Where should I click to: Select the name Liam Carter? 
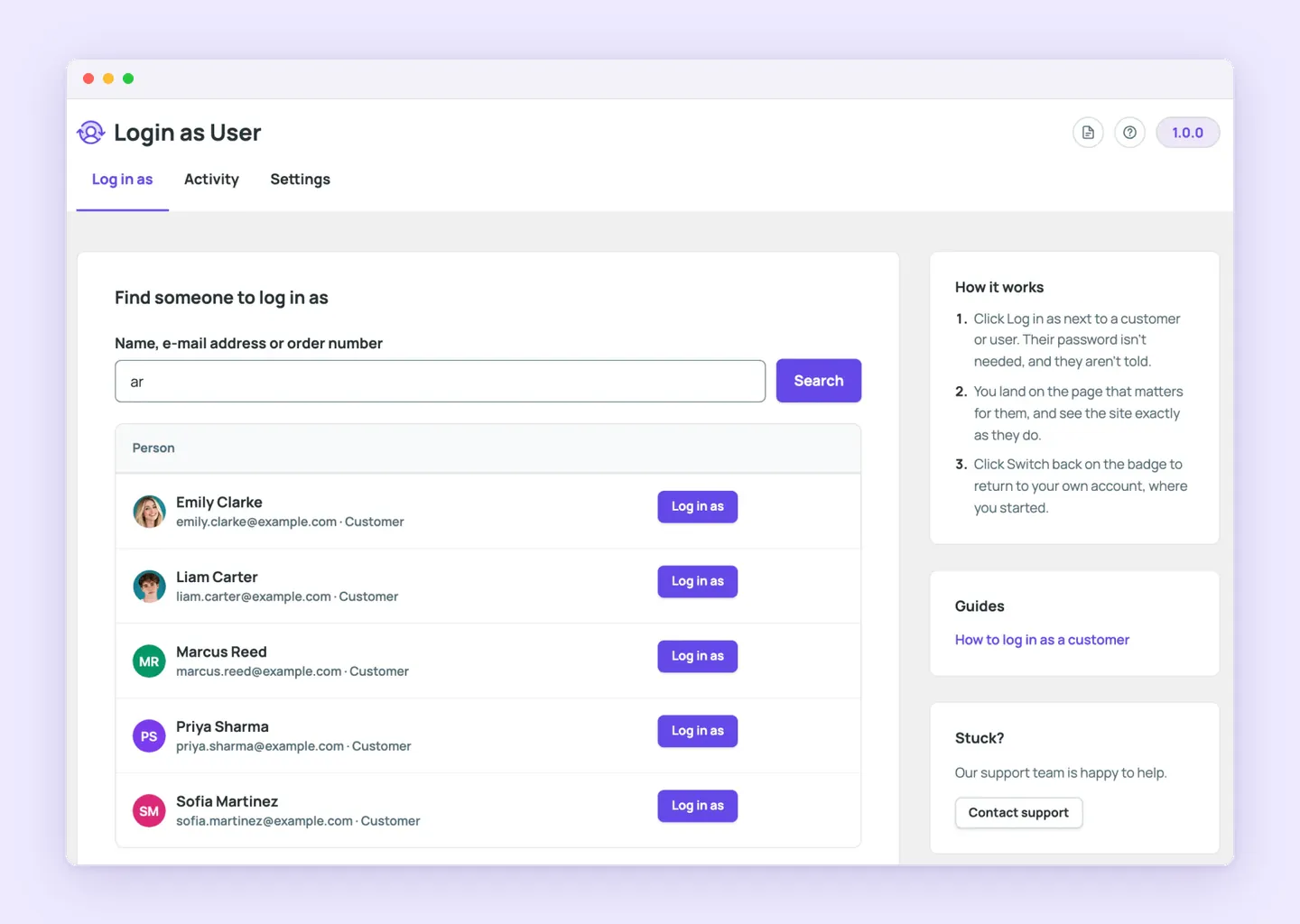(x=217, y=577)
